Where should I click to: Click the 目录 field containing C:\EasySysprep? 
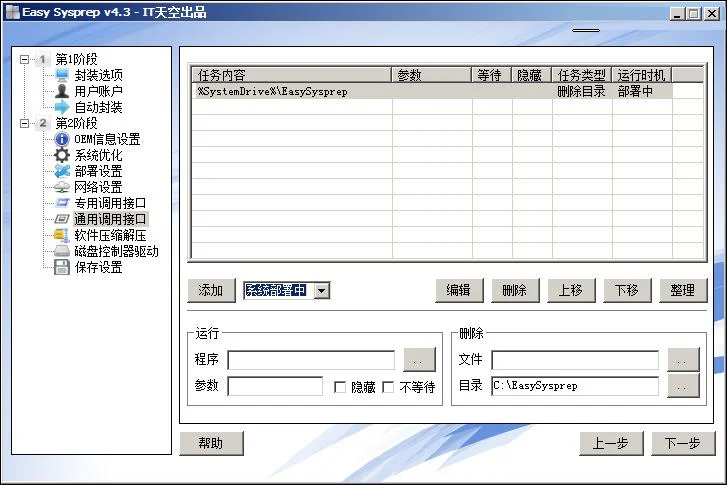(575, 386)
